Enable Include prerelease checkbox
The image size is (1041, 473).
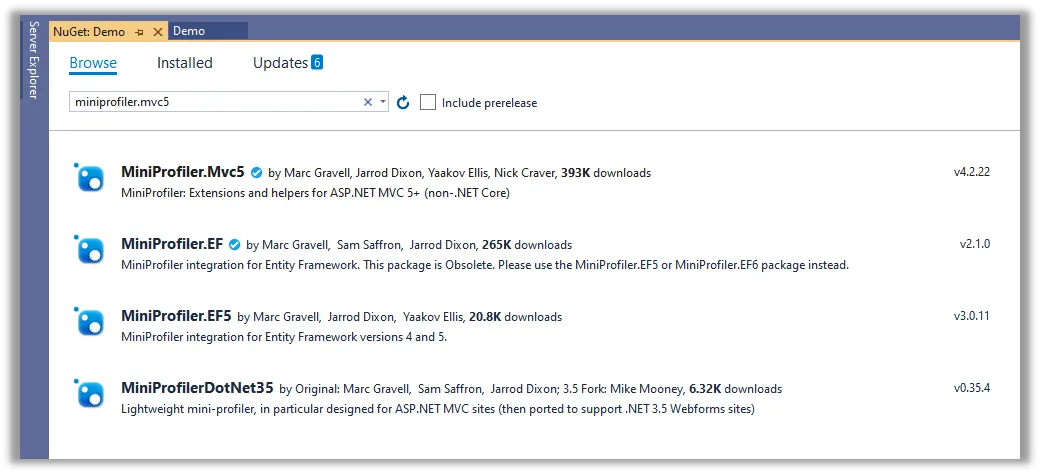pos(428,102)
